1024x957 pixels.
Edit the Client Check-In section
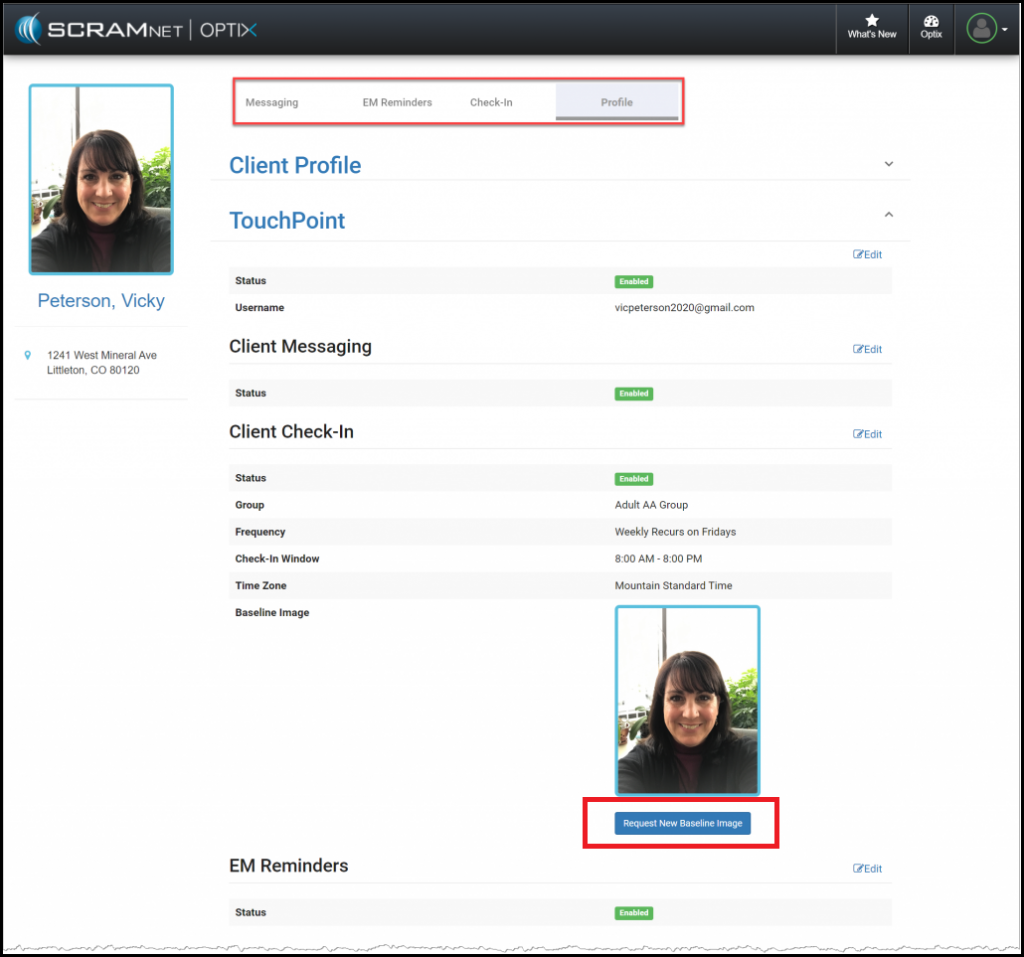click(867, 434)
